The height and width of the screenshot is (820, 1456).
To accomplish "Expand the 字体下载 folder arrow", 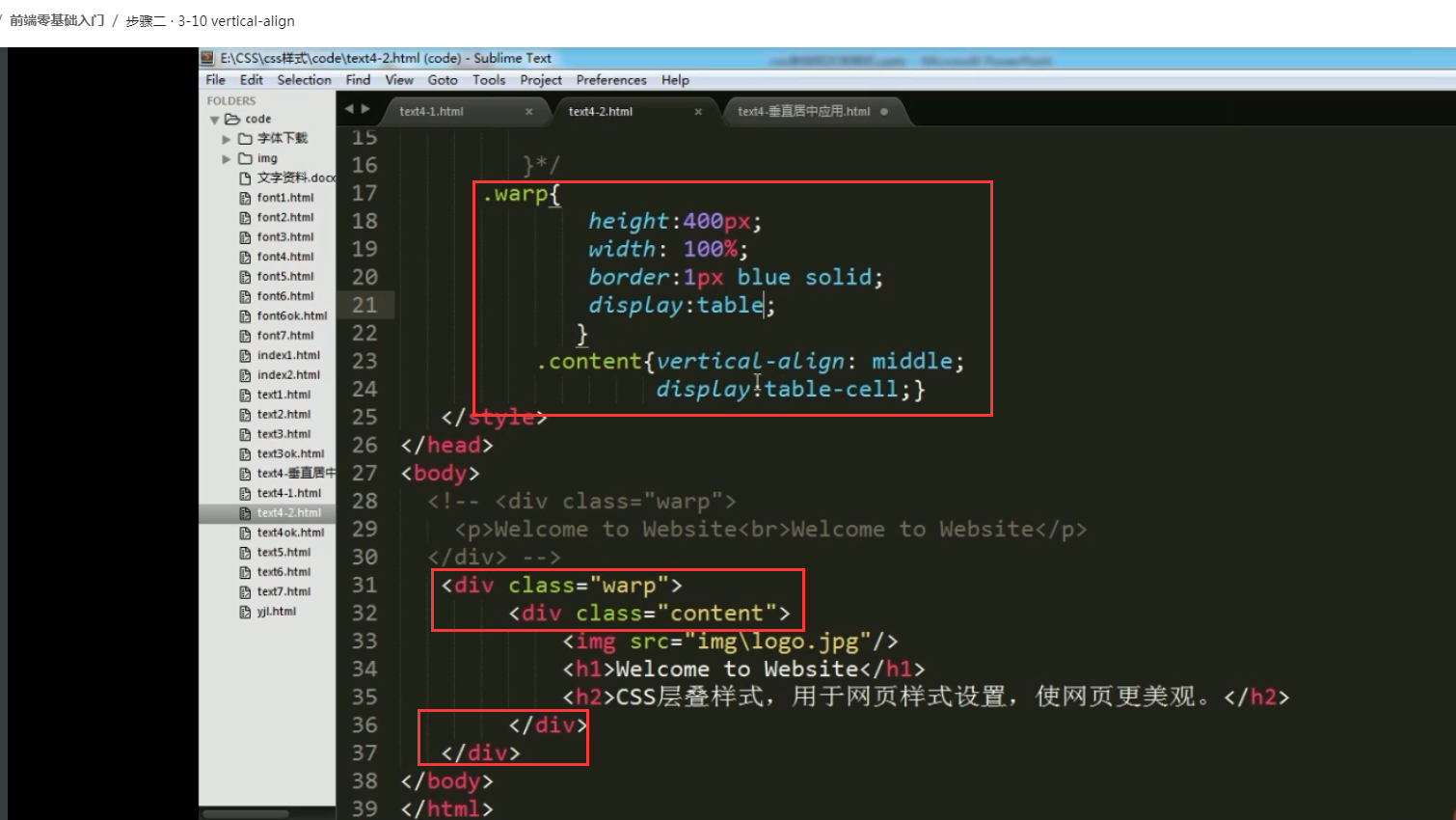I will (227, 139).
